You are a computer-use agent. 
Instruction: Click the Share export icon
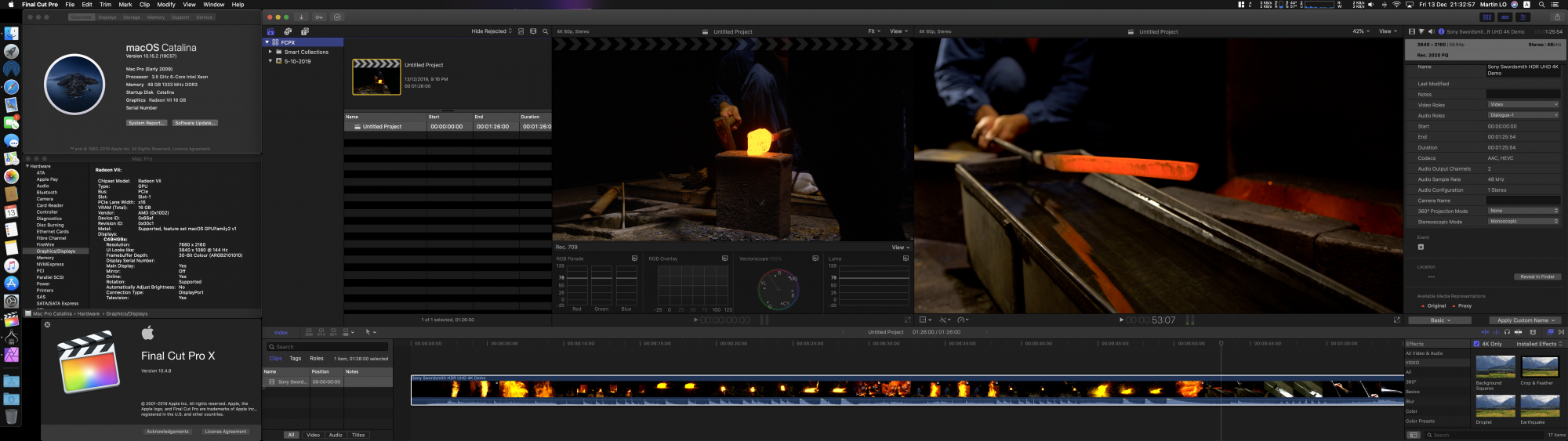[x=1557, y=17]
